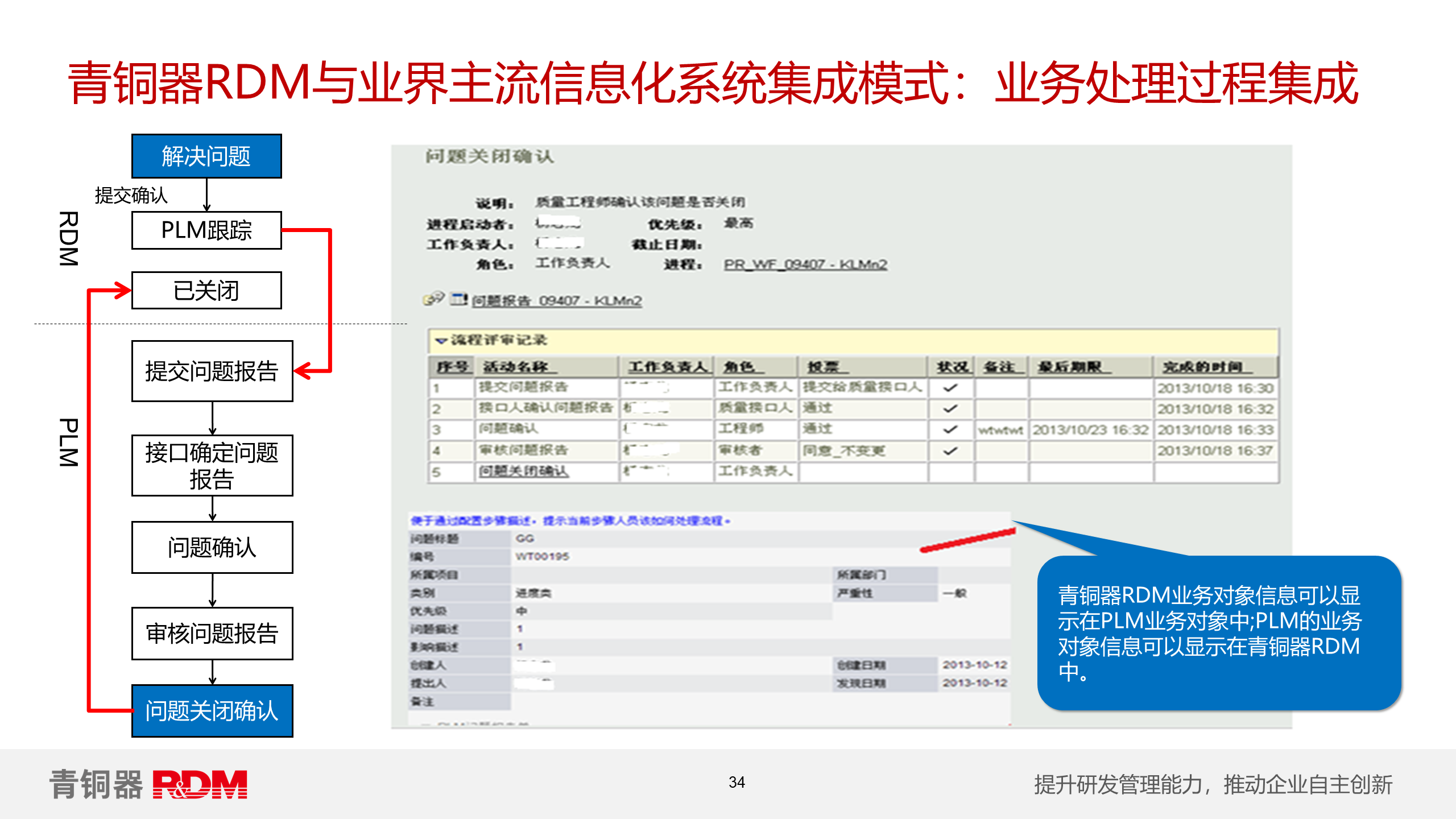
Task: Click the WT00195 编号 value
Action: [542, 556]
